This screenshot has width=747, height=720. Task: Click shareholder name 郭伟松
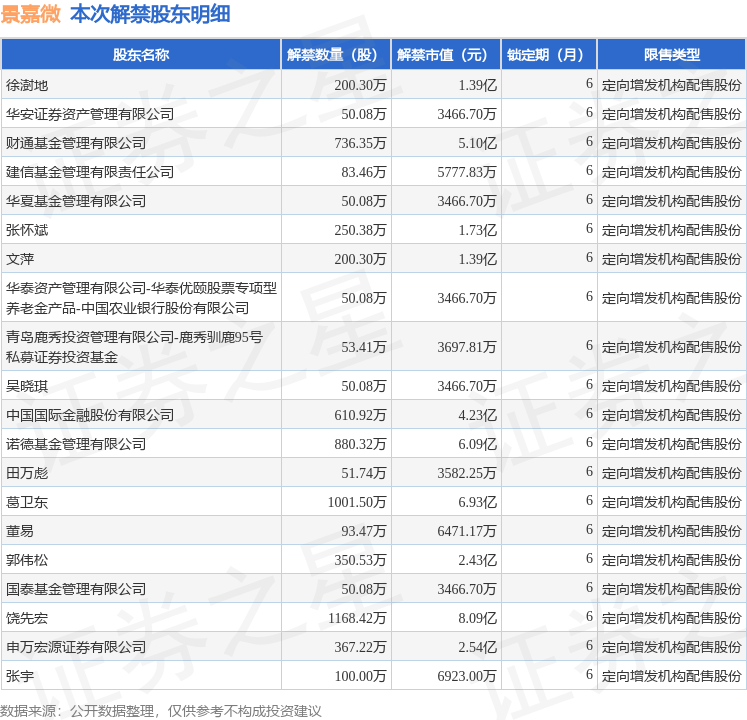click(27, 560)
